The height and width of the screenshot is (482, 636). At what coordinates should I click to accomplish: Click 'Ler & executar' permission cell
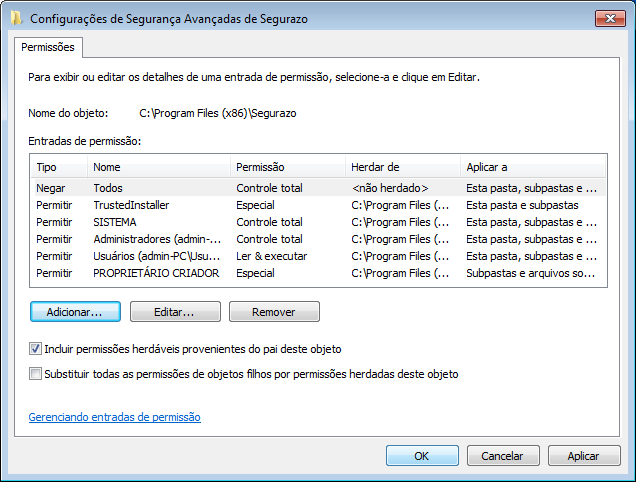point(272,256)
